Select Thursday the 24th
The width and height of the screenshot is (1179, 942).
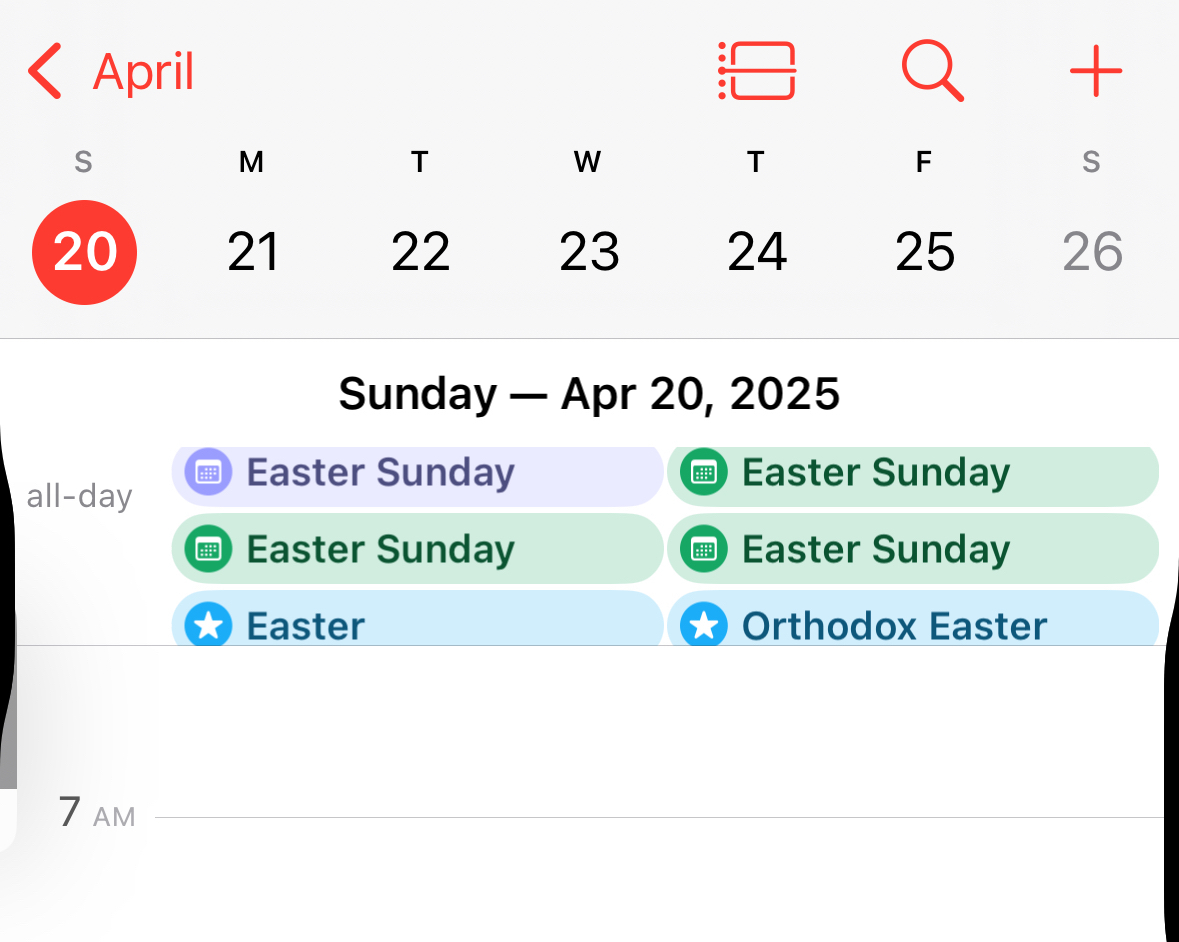coord(757,252)
